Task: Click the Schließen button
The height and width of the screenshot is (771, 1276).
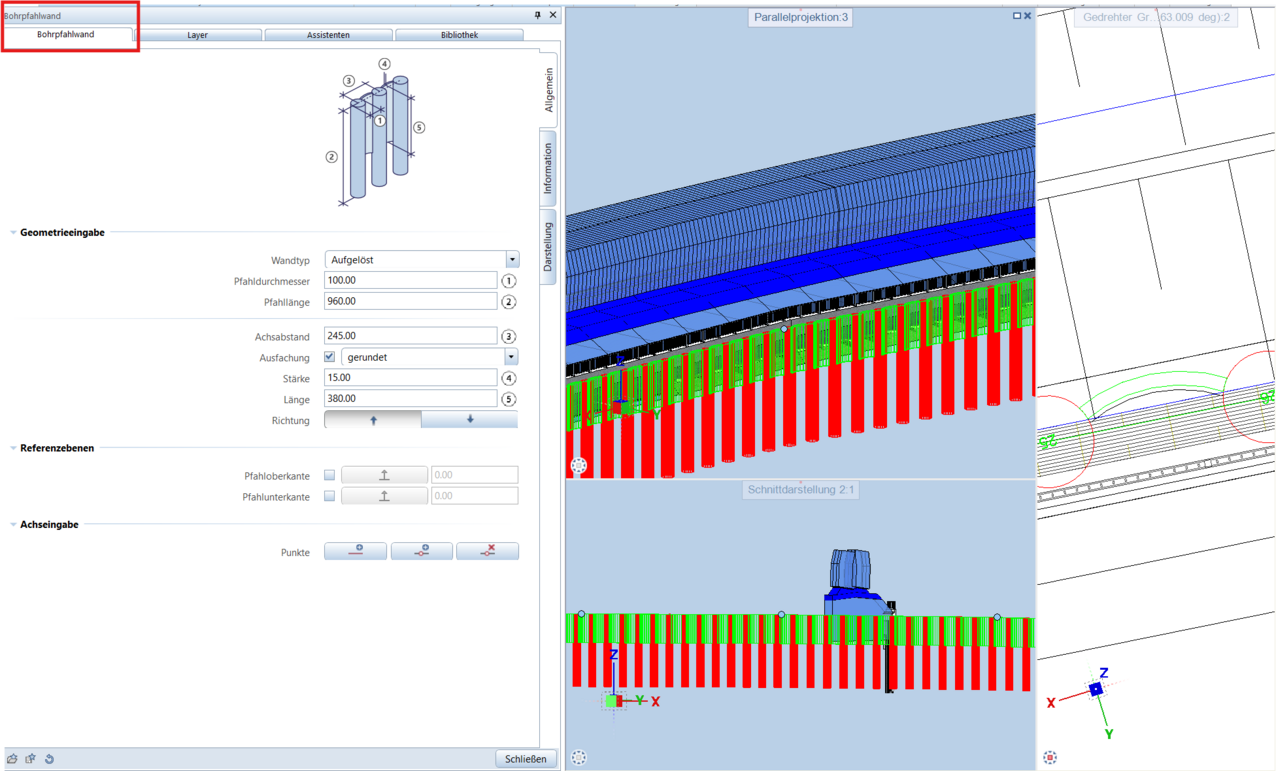Action: pyautogui.click(x=525, y=759)
